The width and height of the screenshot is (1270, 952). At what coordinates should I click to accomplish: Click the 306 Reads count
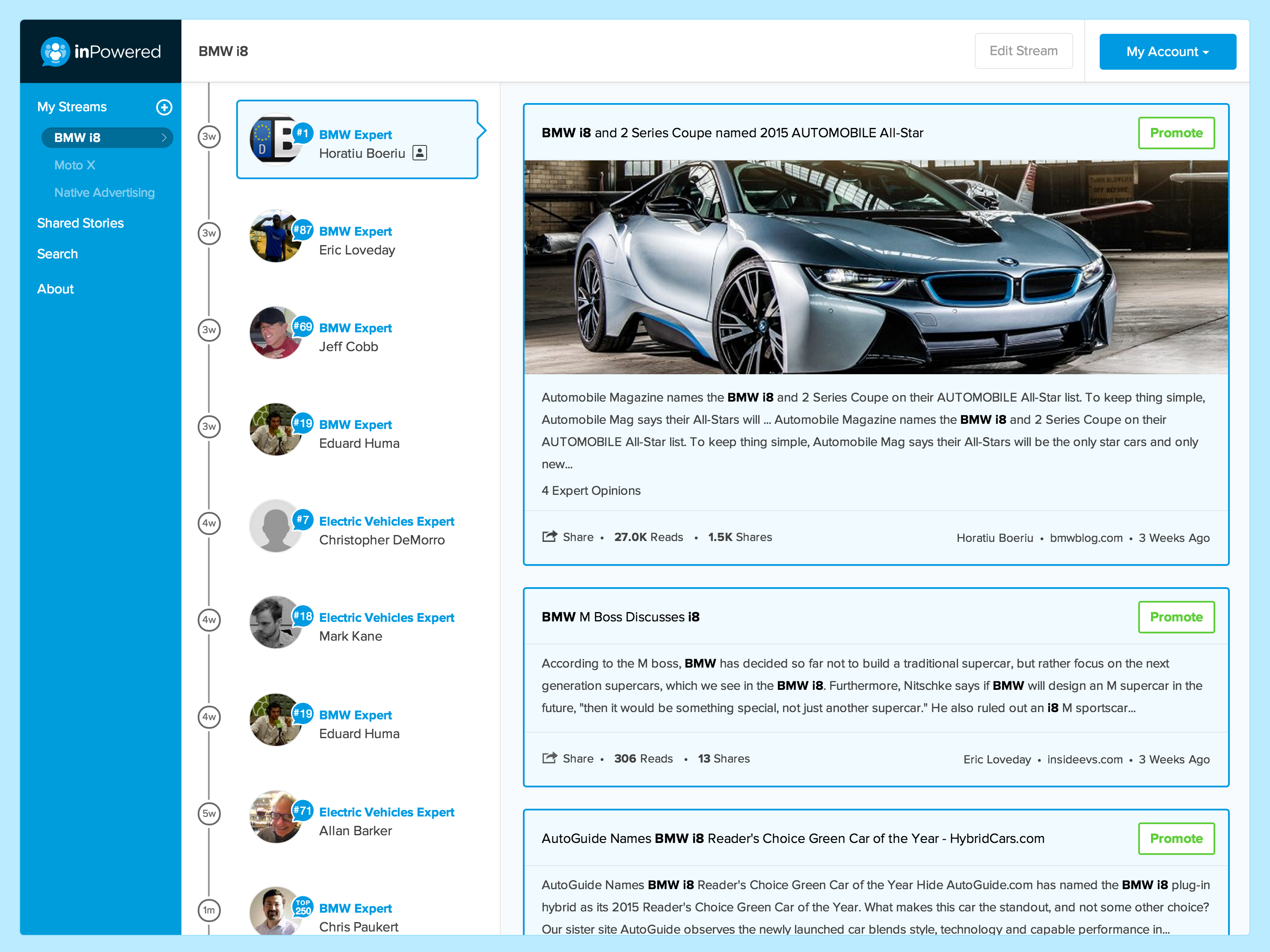(x=643, y=759)
